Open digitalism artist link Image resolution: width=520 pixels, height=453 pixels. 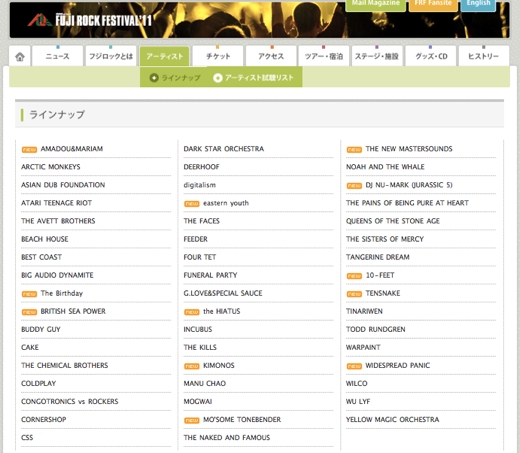200,185
